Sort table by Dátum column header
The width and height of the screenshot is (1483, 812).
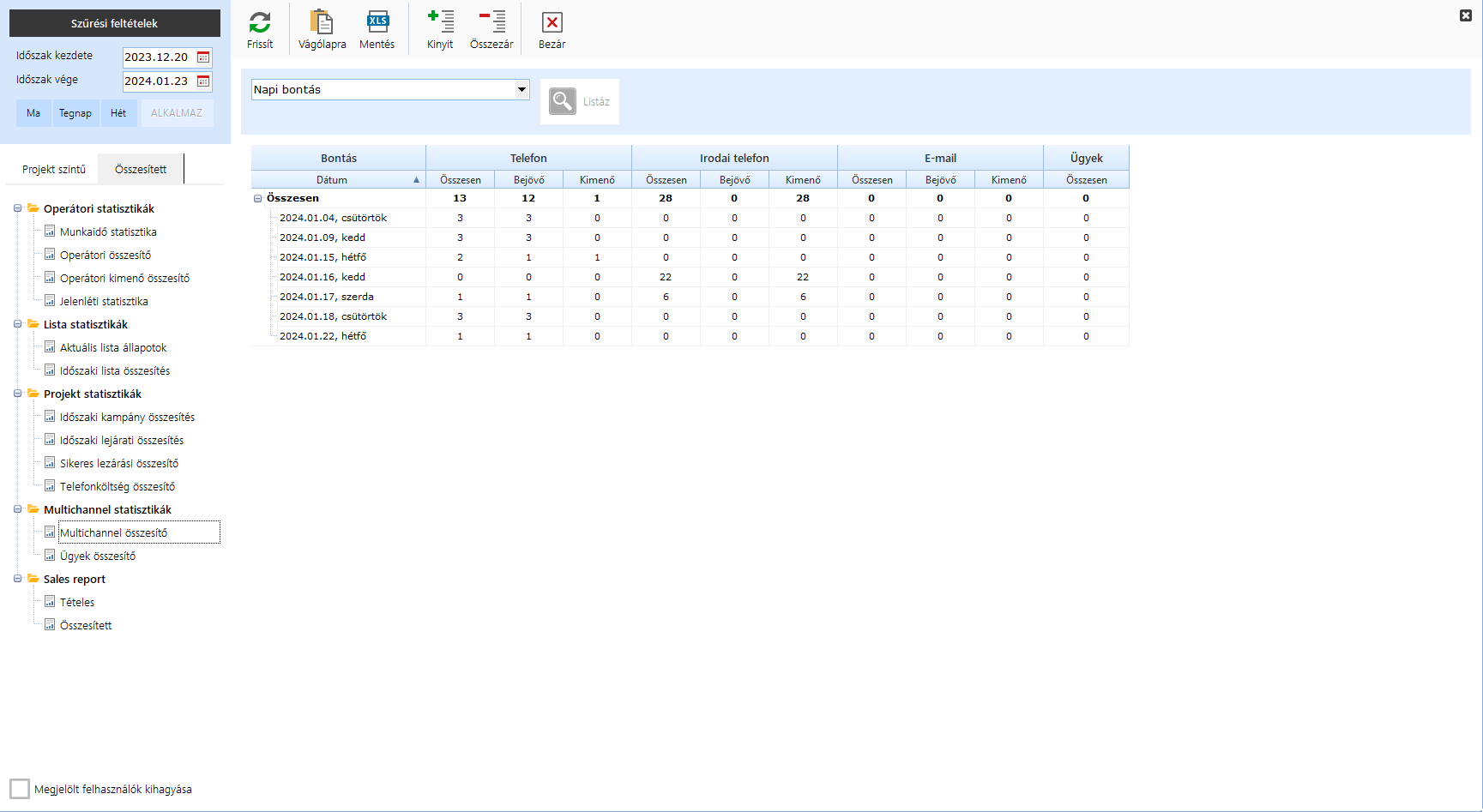tap(332, 180)
